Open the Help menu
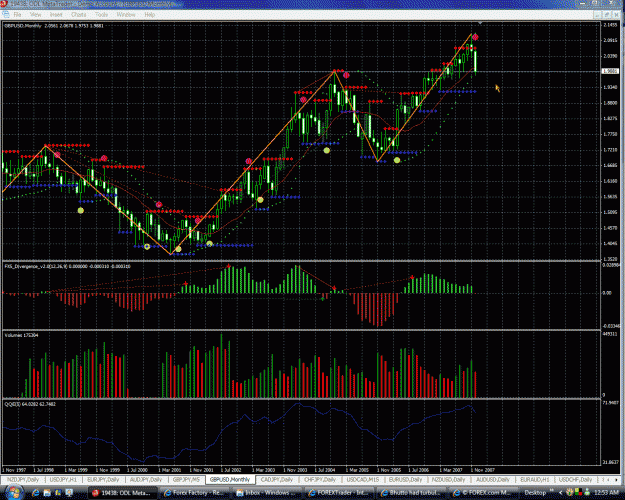Image resolution: width=625 pixels, height=500 pixels. click(x=149, y=14)
